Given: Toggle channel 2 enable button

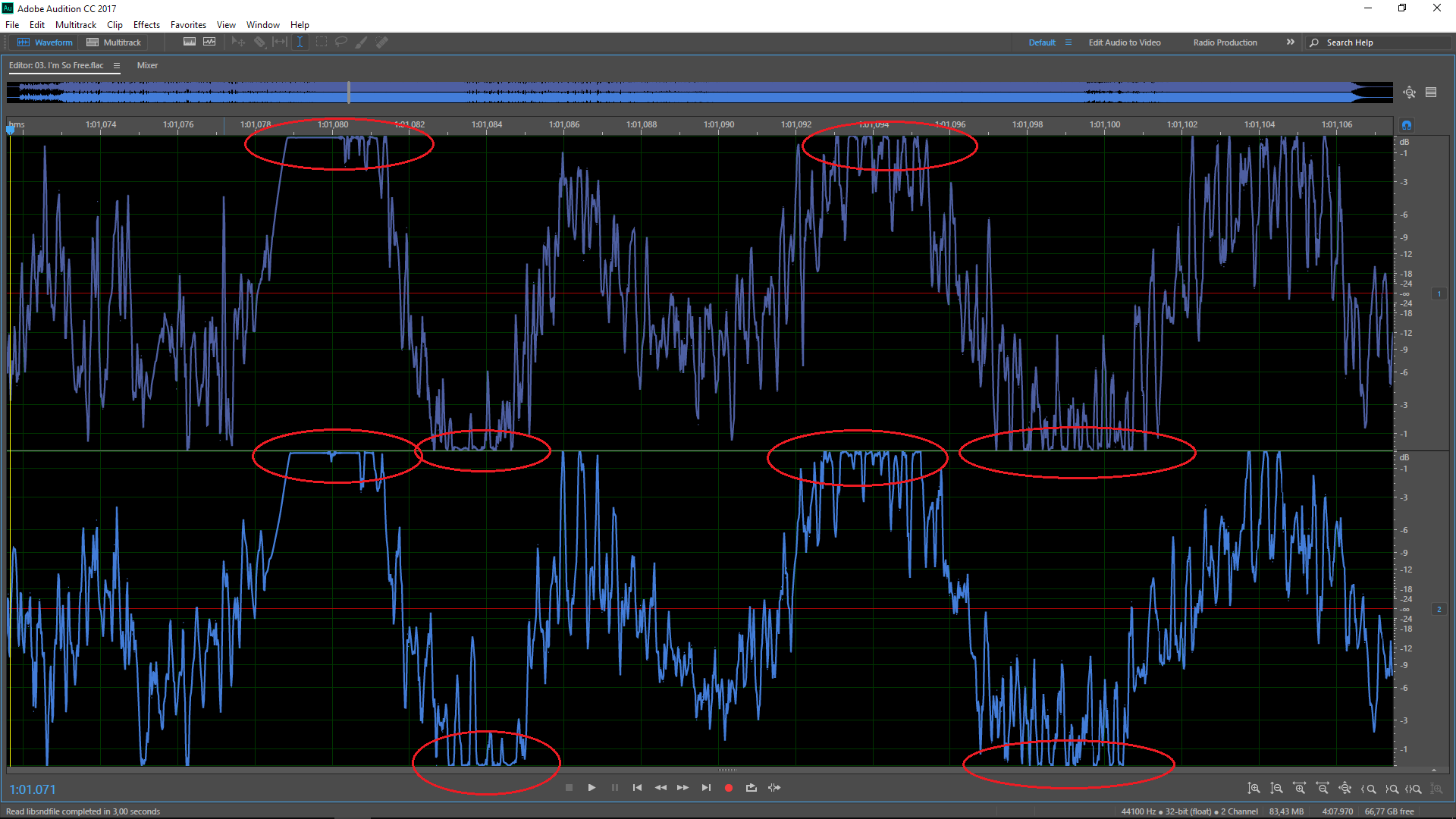Looking at the screenshot, I should (1439, 610).
